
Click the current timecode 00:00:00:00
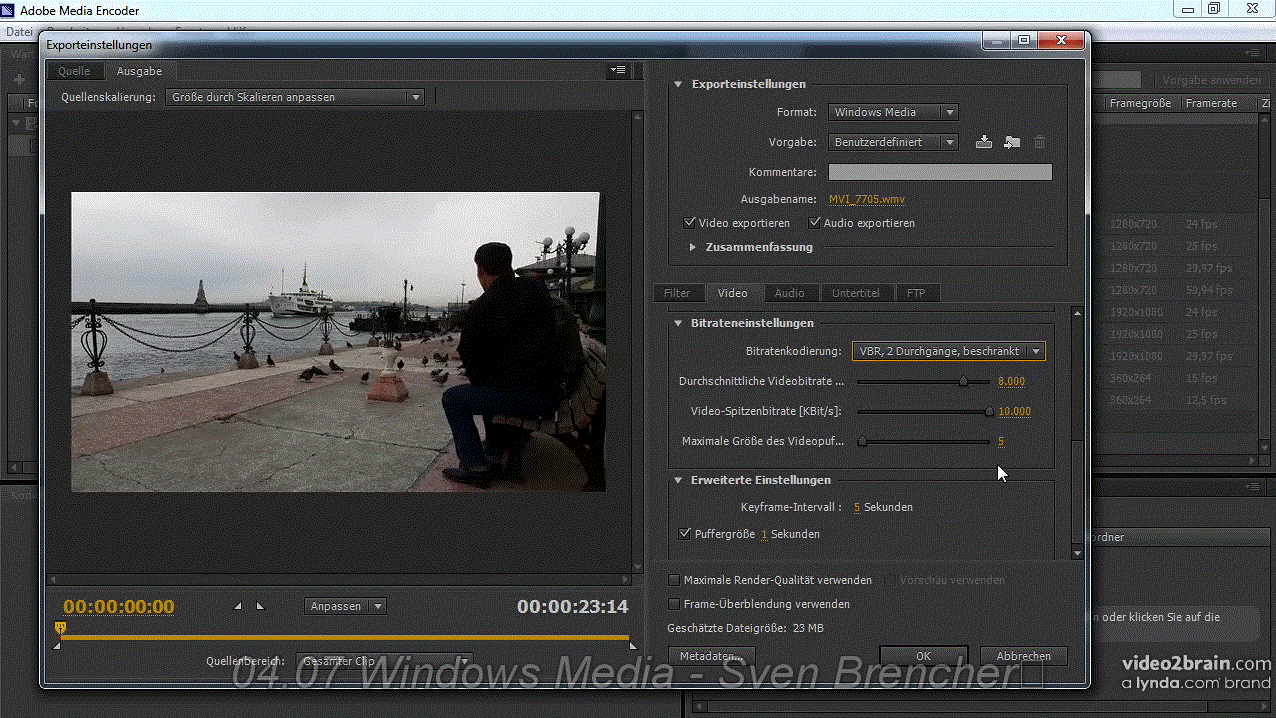[x=119, y=607]
